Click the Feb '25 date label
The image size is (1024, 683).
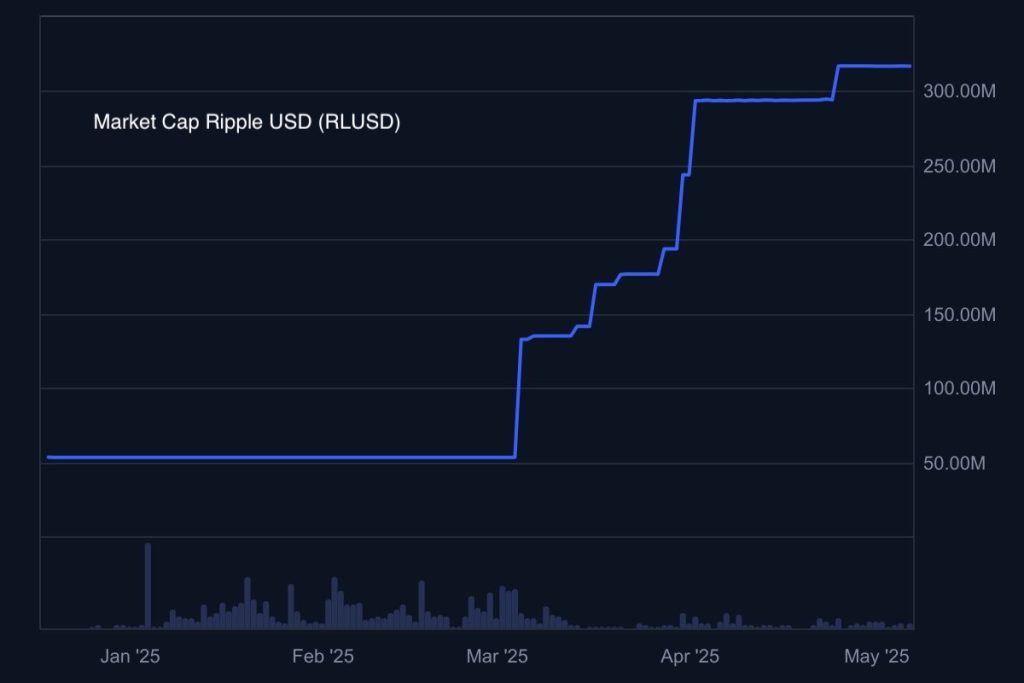(323, 656)
